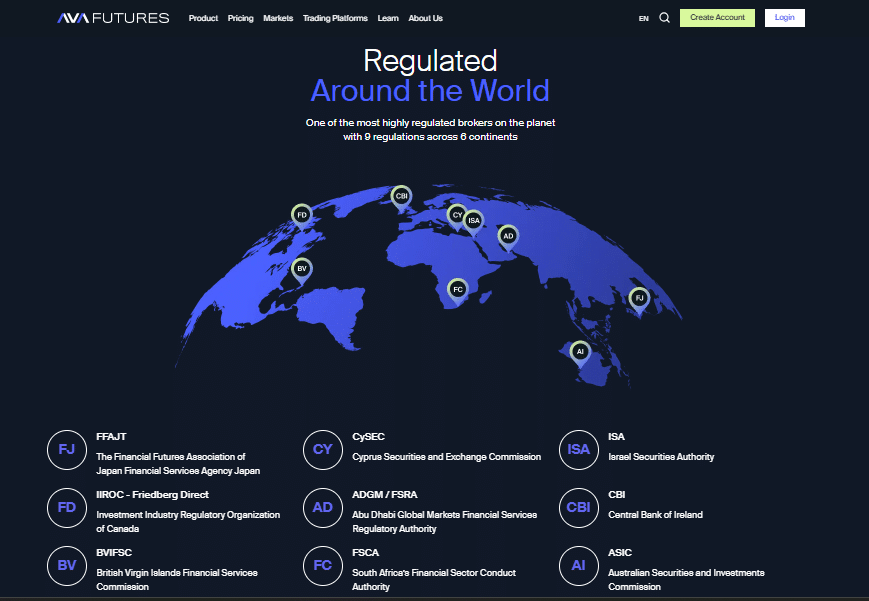The image size is (869, 601).
Task: Select the CY map pin
Action: (457, 217)
